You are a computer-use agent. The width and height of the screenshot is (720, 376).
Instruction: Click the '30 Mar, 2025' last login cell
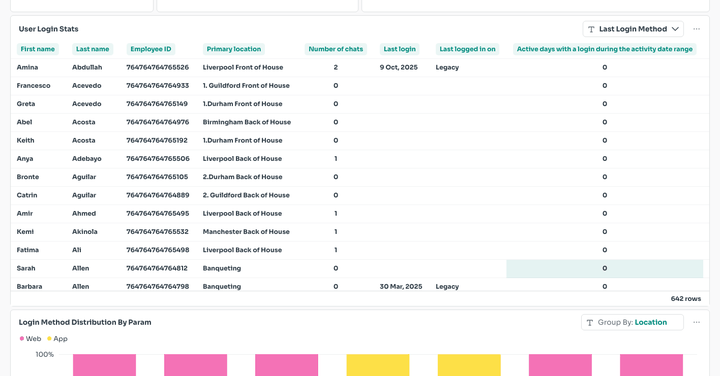[401, 286]
